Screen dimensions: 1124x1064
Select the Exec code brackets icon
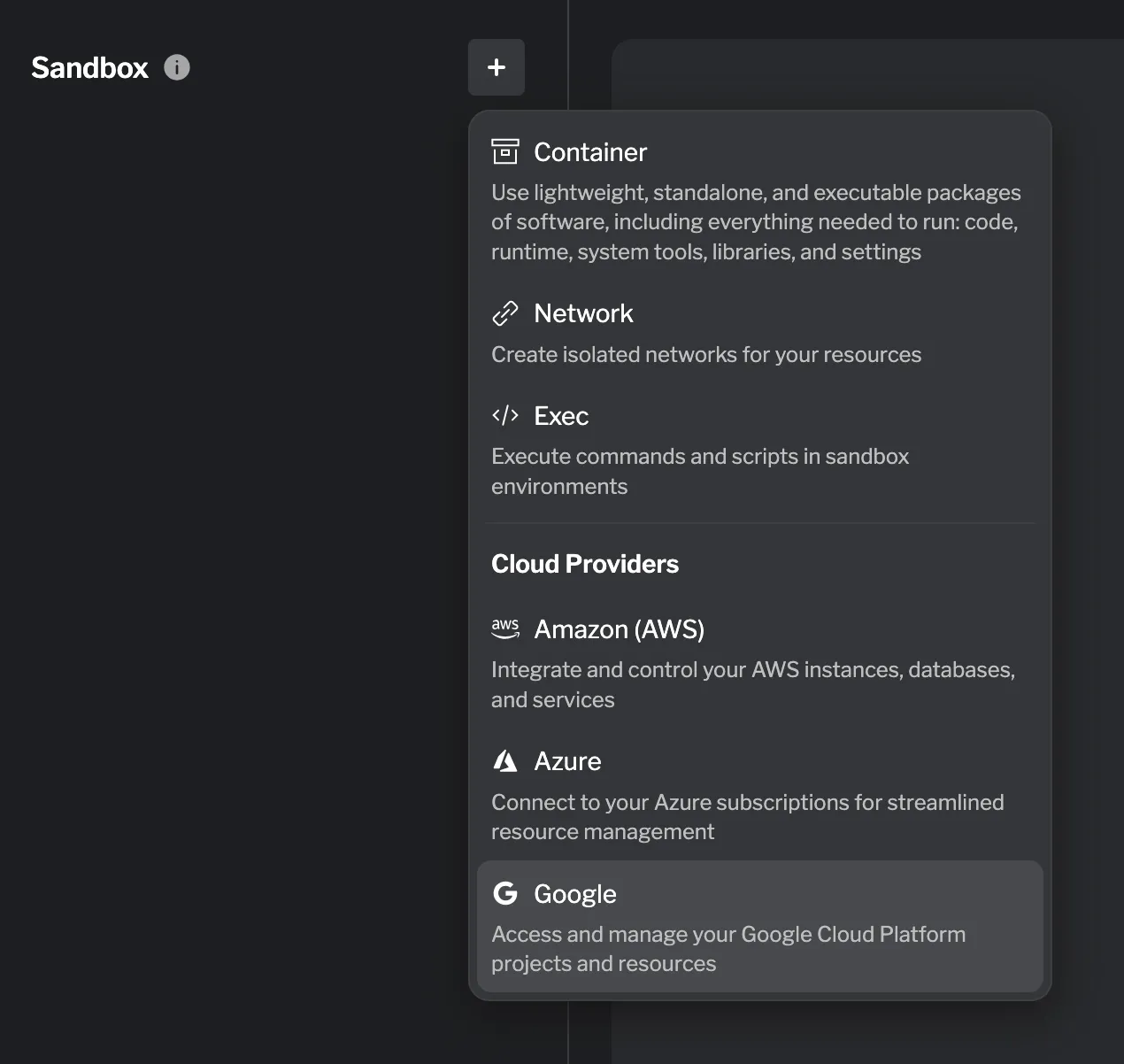pos(505,415)
